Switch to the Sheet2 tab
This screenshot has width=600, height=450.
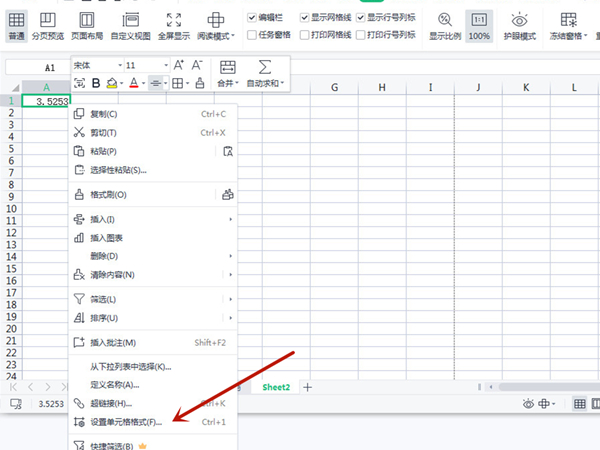click(275, 387)
